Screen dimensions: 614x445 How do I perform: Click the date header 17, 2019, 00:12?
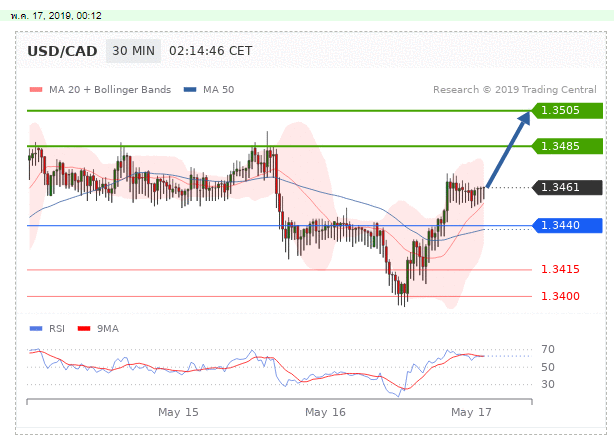pos(56,16)
